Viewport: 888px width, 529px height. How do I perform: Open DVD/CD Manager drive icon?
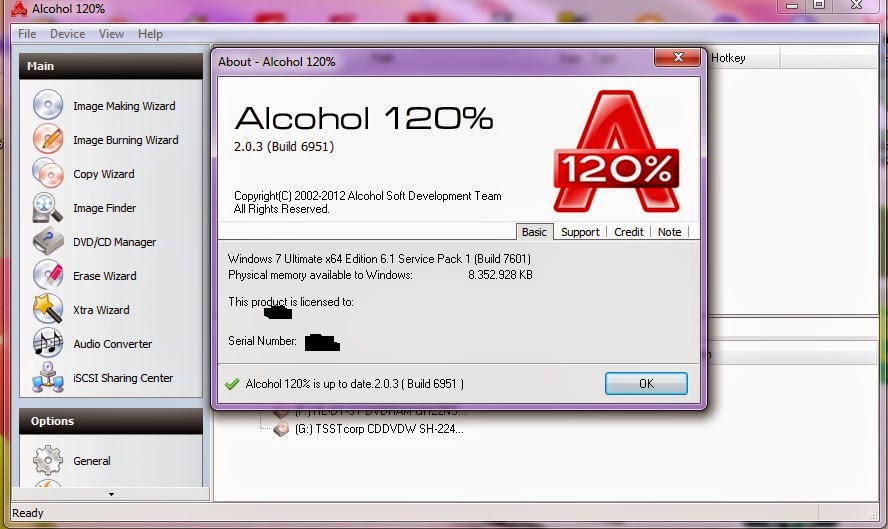[48, 241]
